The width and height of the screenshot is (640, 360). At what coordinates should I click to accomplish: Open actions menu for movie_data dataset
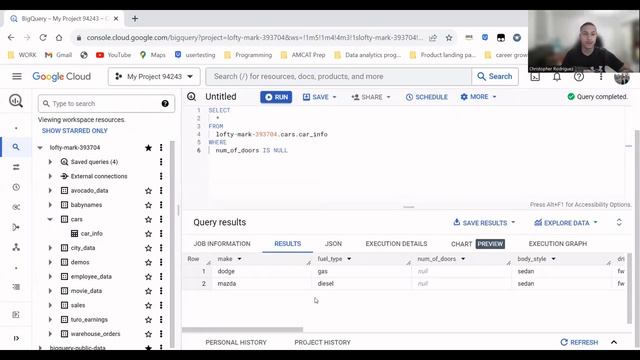161,291
